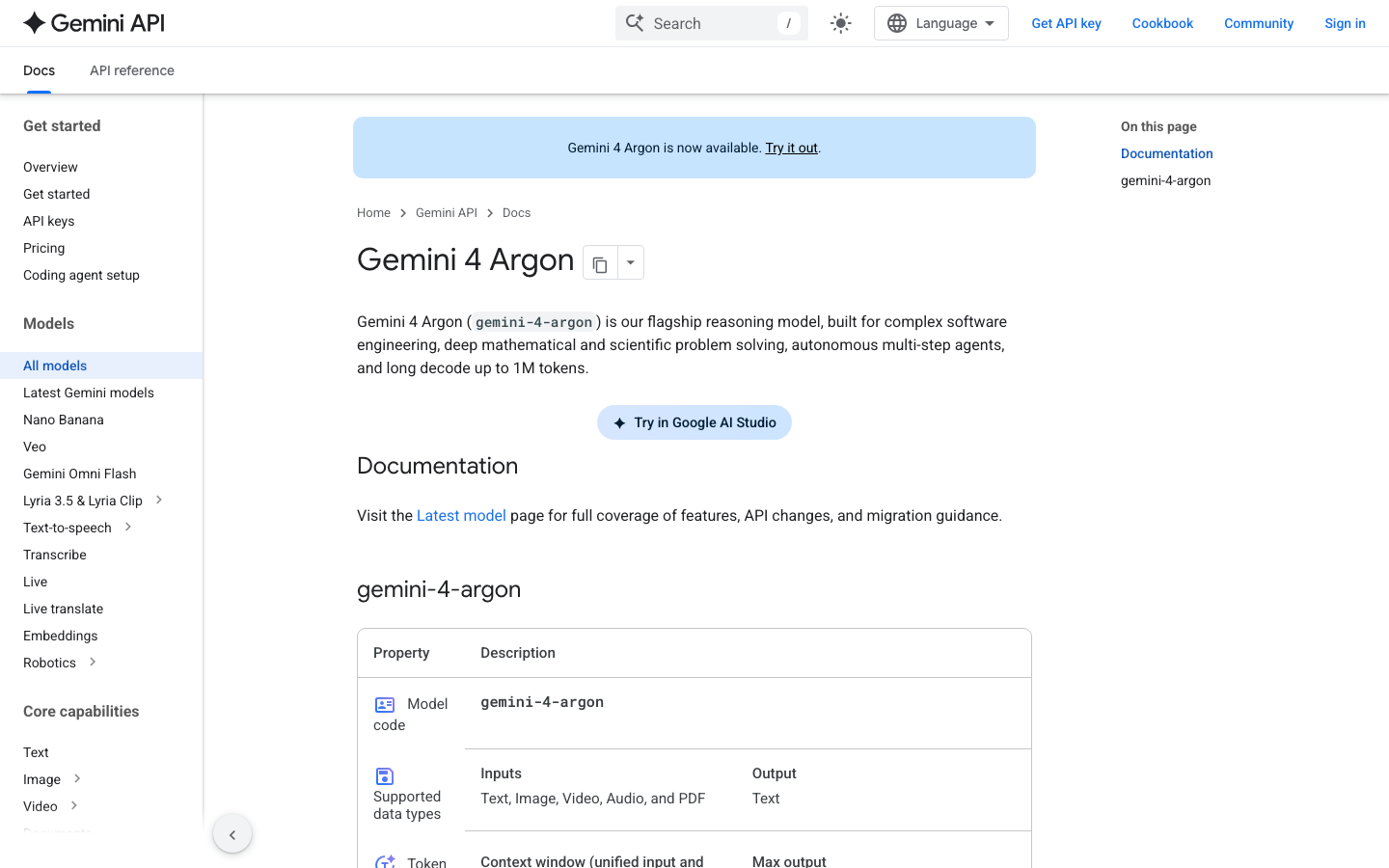Click Sign in
The height and width of the screenshot is (868, 1389).
click(1345, 23)
